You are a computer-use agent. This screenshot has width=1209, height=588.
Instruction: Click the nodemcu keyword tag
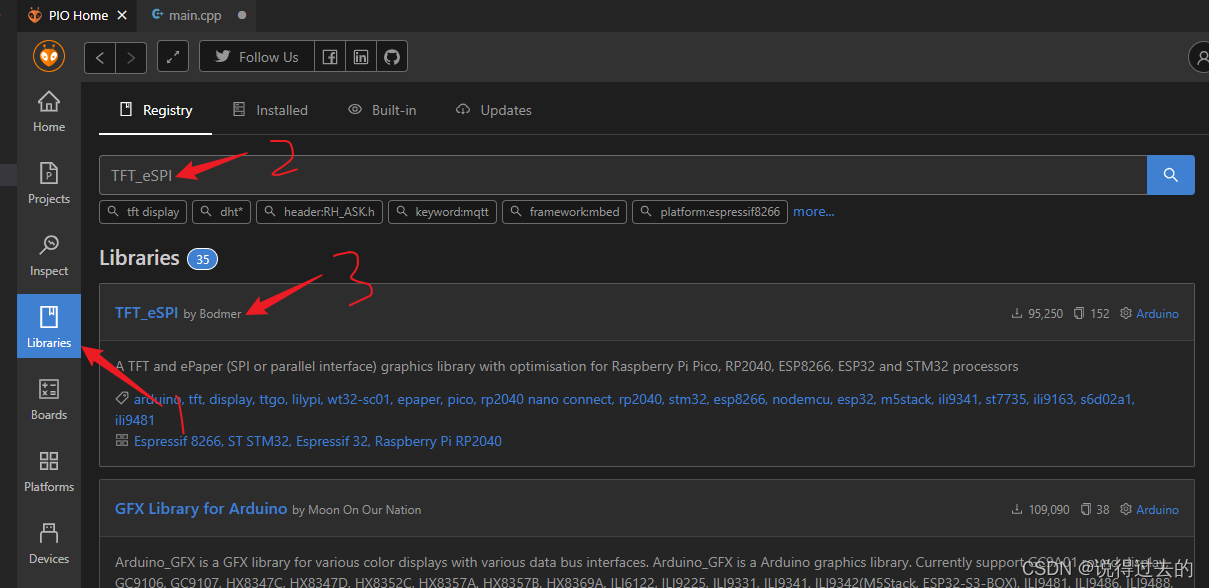(800, 399)
